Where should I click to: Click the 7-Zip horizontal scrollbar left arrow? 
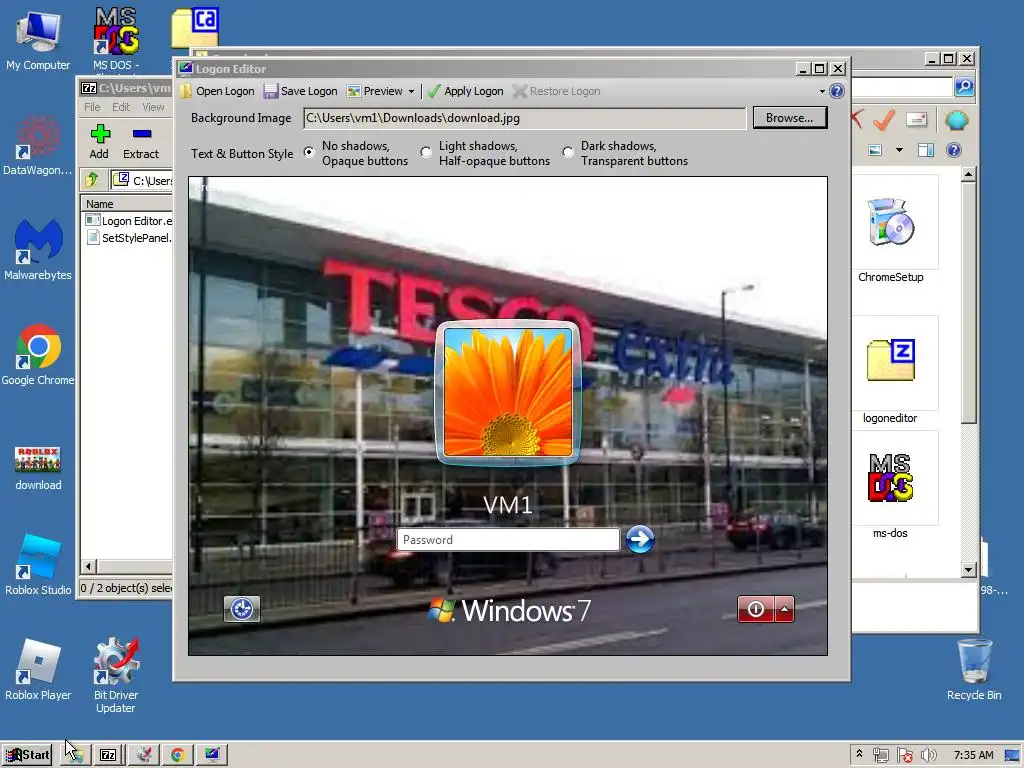tap(89, 566)
